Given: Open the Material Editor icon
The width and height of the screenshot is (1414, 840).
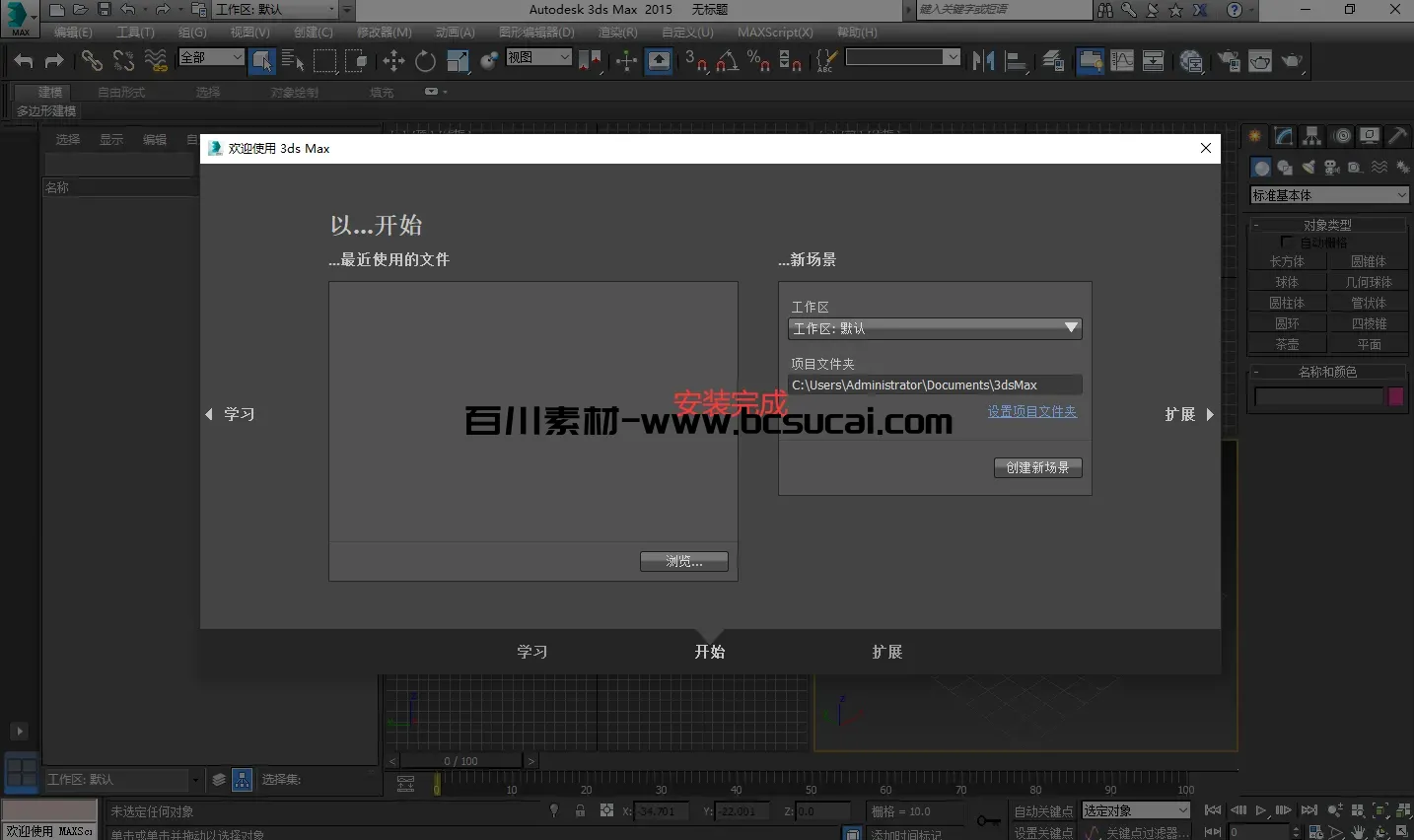Looking at the screenshot, I should coord(1191,61).
